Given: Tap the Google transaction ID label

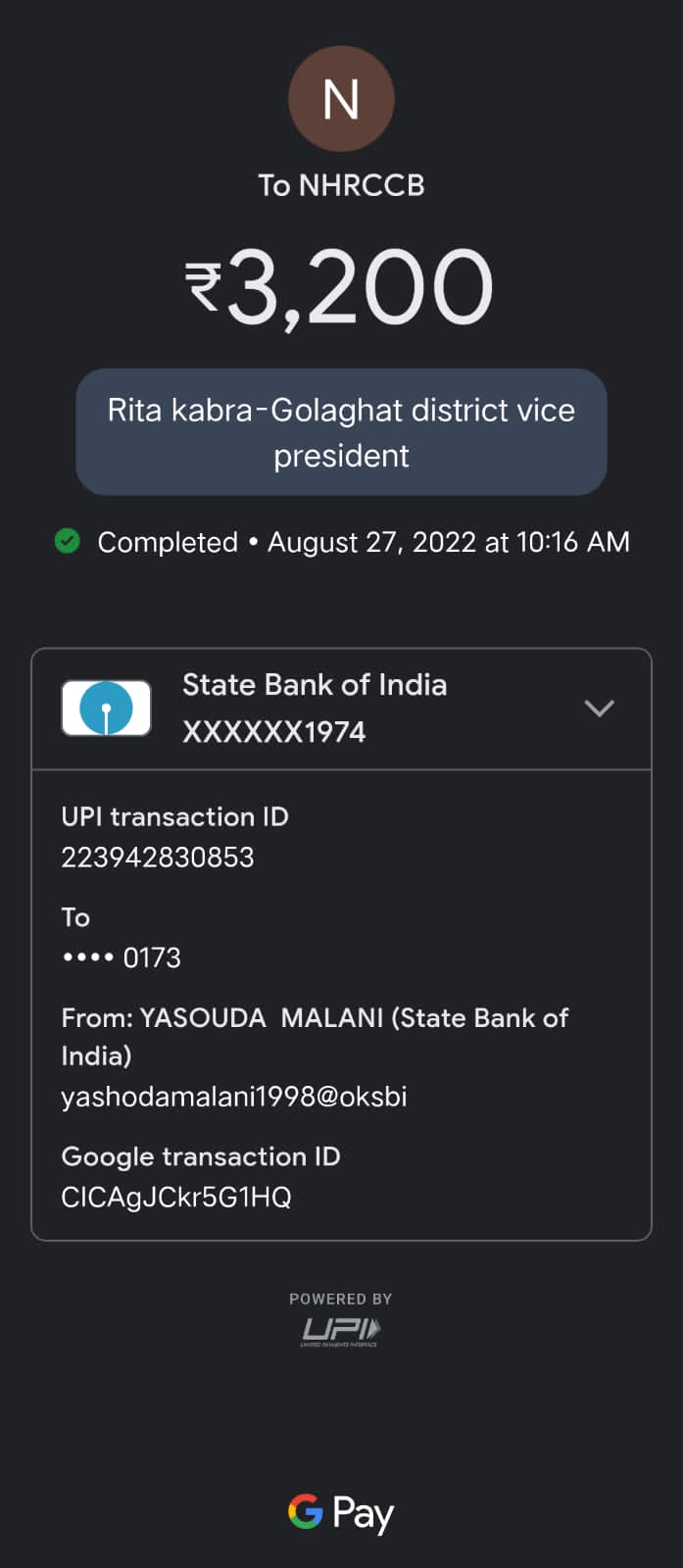Looking at the screenshot, I should click(x=201, y=1156).
